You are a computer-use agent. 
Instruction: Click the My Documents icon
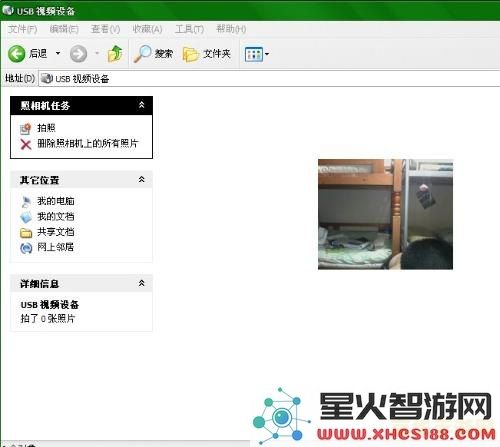click(x=26, y=217)
